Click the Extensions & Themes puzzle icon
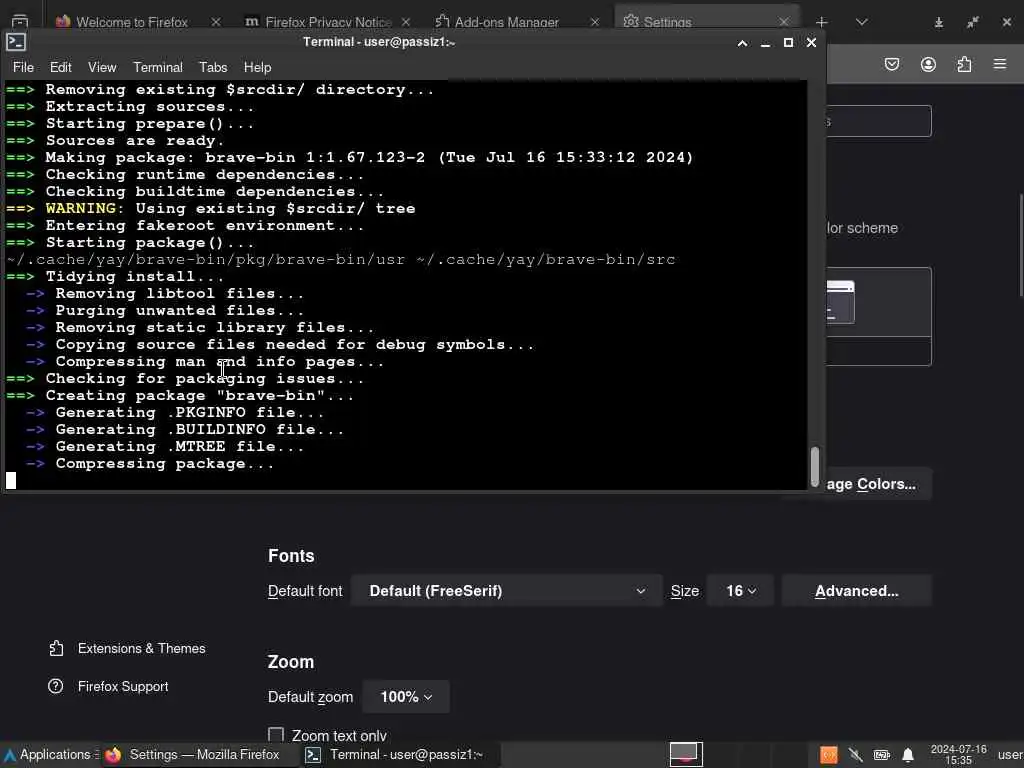 tap(56, 648)
